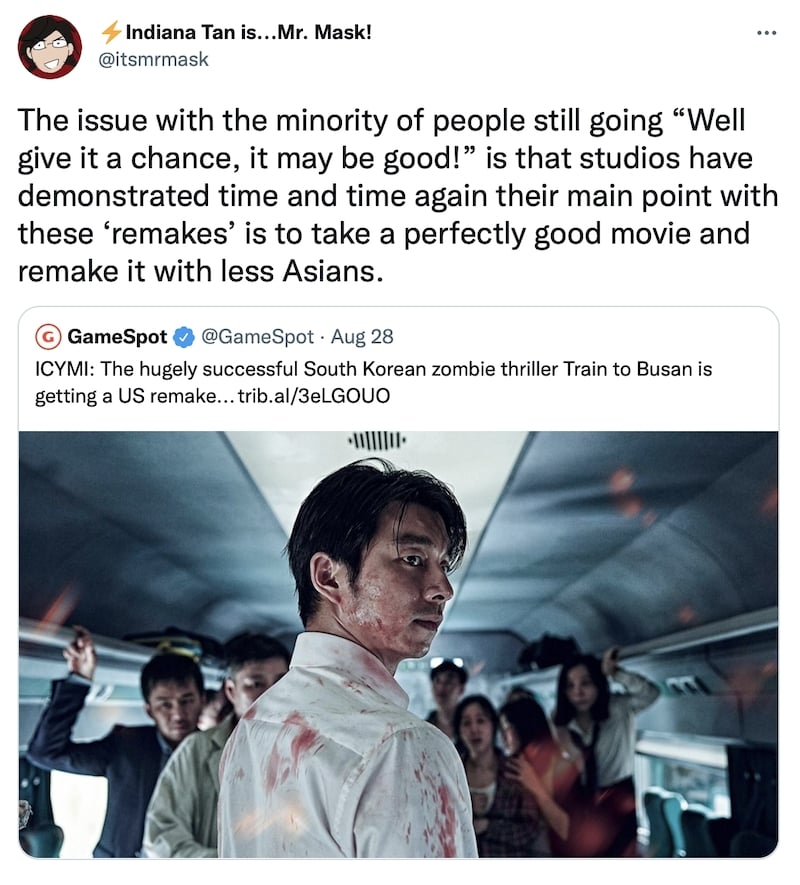Click the ceiling speaker grille in the image

(x=377, y=440)
